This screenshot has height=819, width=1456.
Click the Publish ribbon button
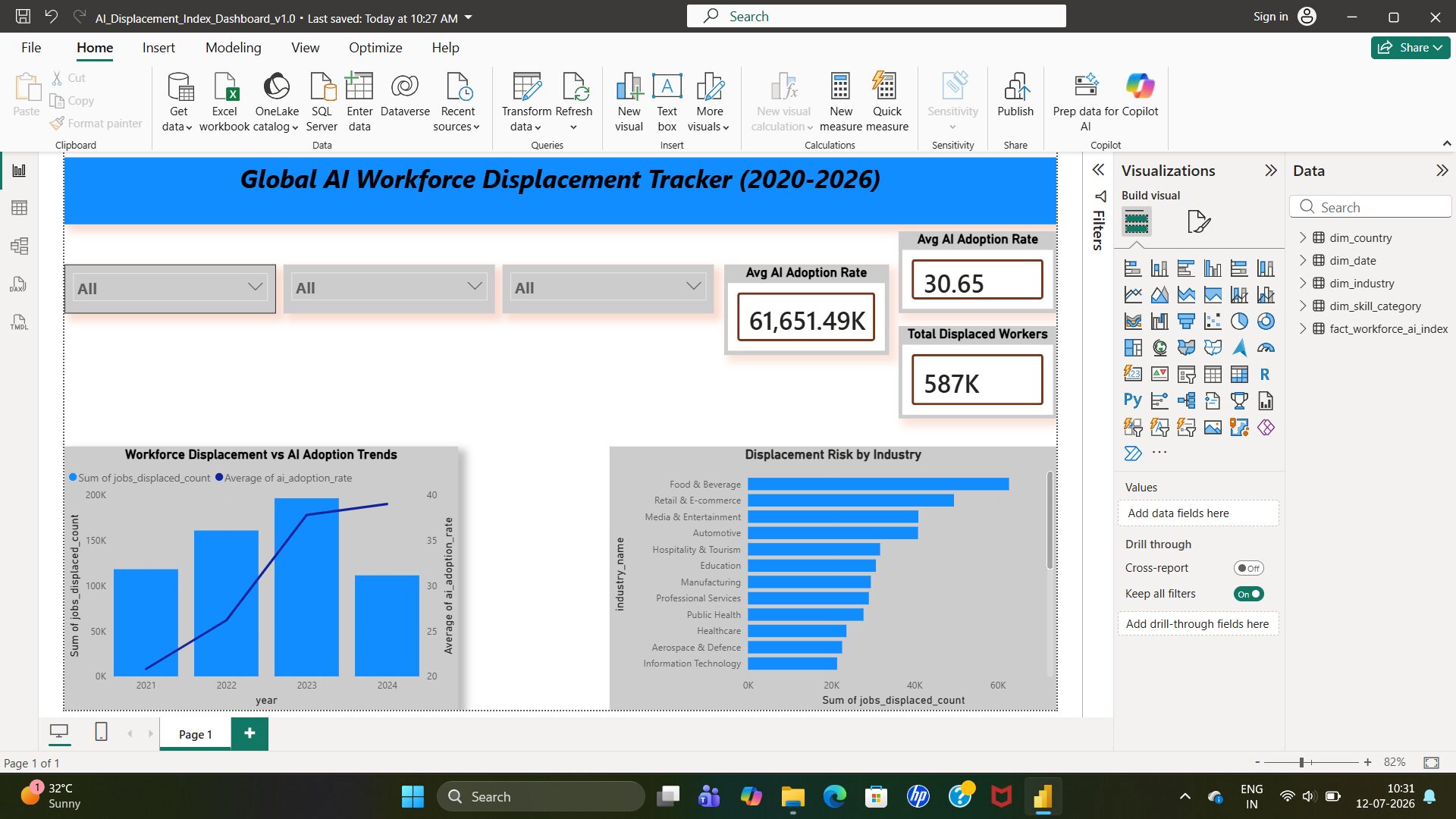coord(1015,95)
